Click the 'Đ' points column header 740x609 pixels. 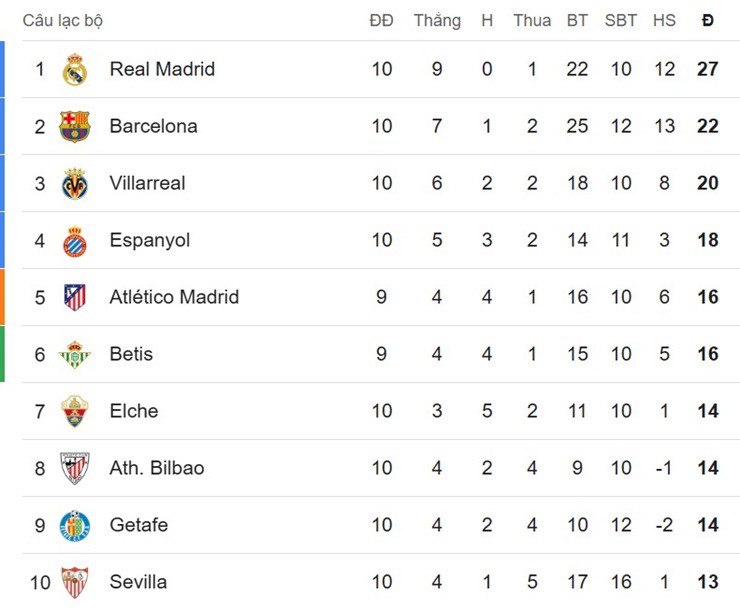click(x=708, y=20)
